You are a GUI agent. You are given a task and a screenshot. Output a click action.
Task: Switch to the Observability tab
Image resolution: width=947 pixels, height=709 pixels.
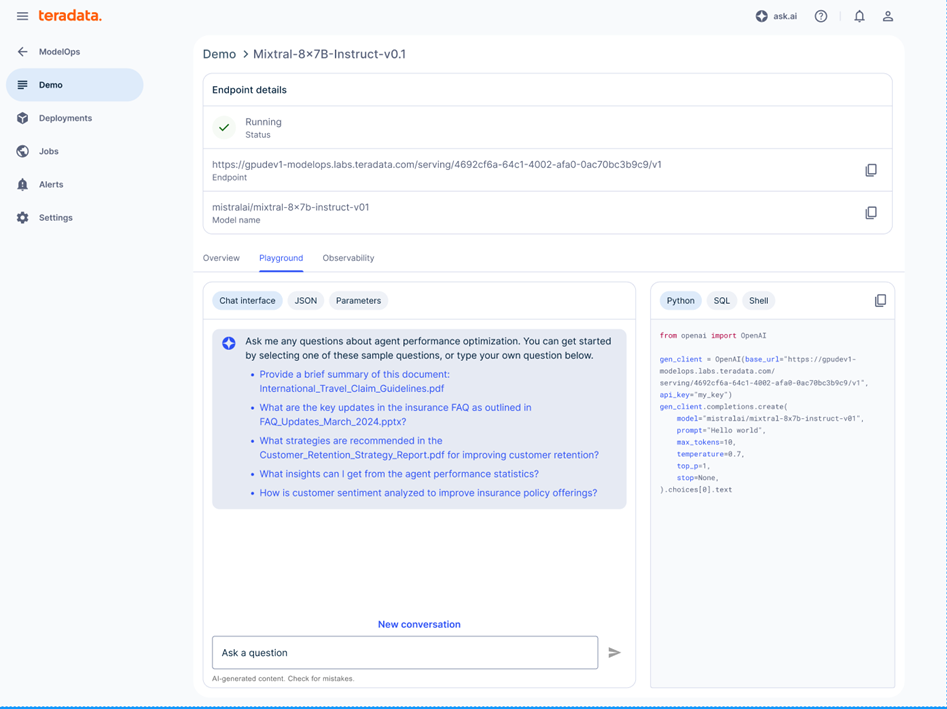348,258
